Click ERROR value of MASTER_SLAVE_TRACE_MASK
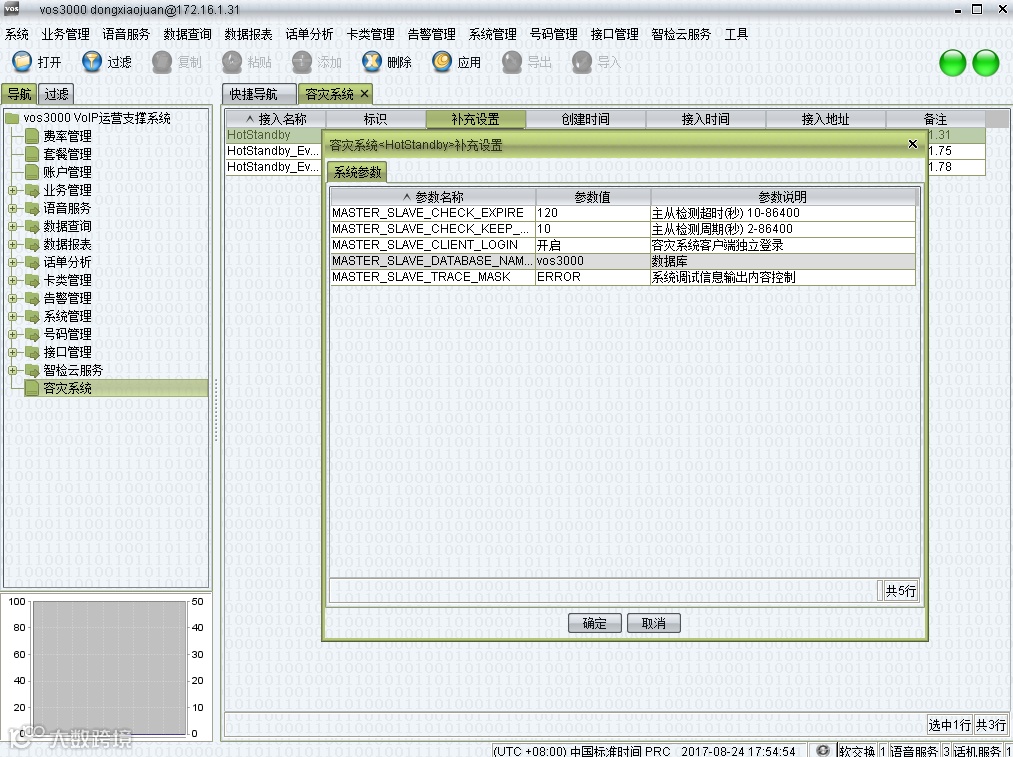The width and height of the screenshot is (1013, 757). (593, 277)
